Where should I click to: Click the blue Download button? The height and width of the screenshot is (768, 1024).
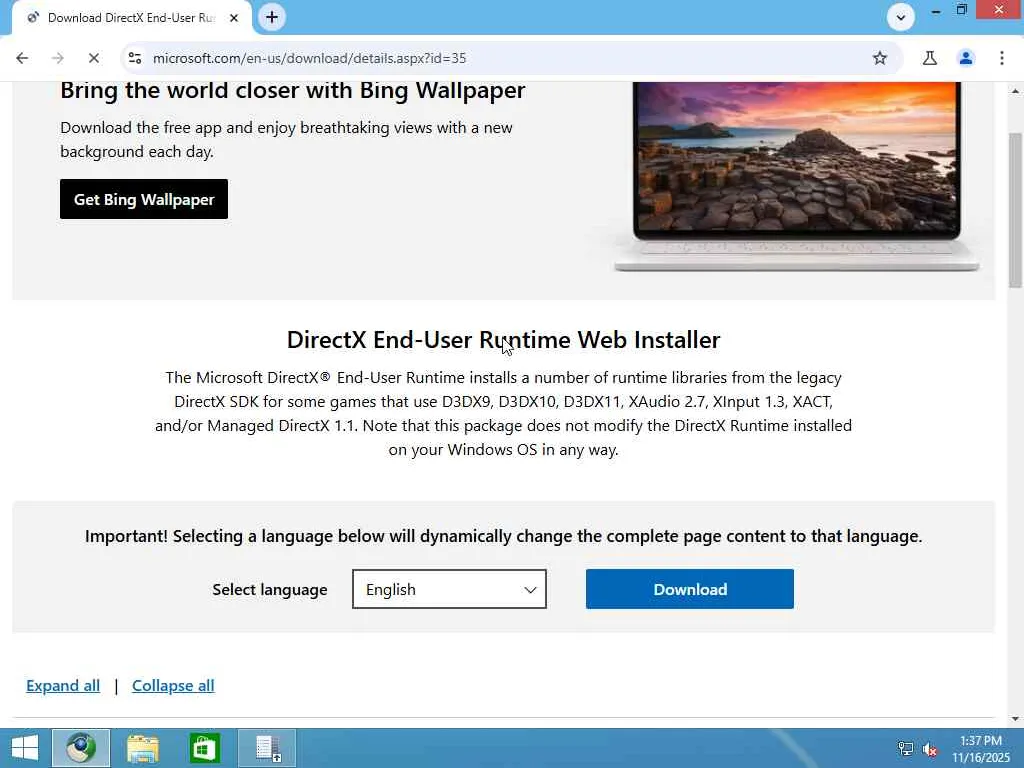click(690, 589)
